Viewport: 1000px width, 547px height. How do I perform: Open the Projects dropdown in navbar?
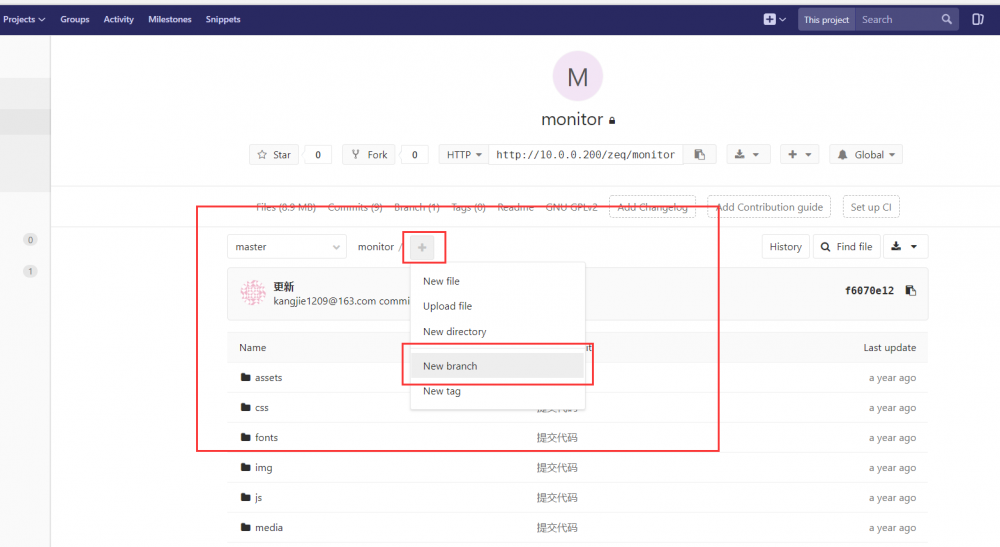click(x=24, y=19)
